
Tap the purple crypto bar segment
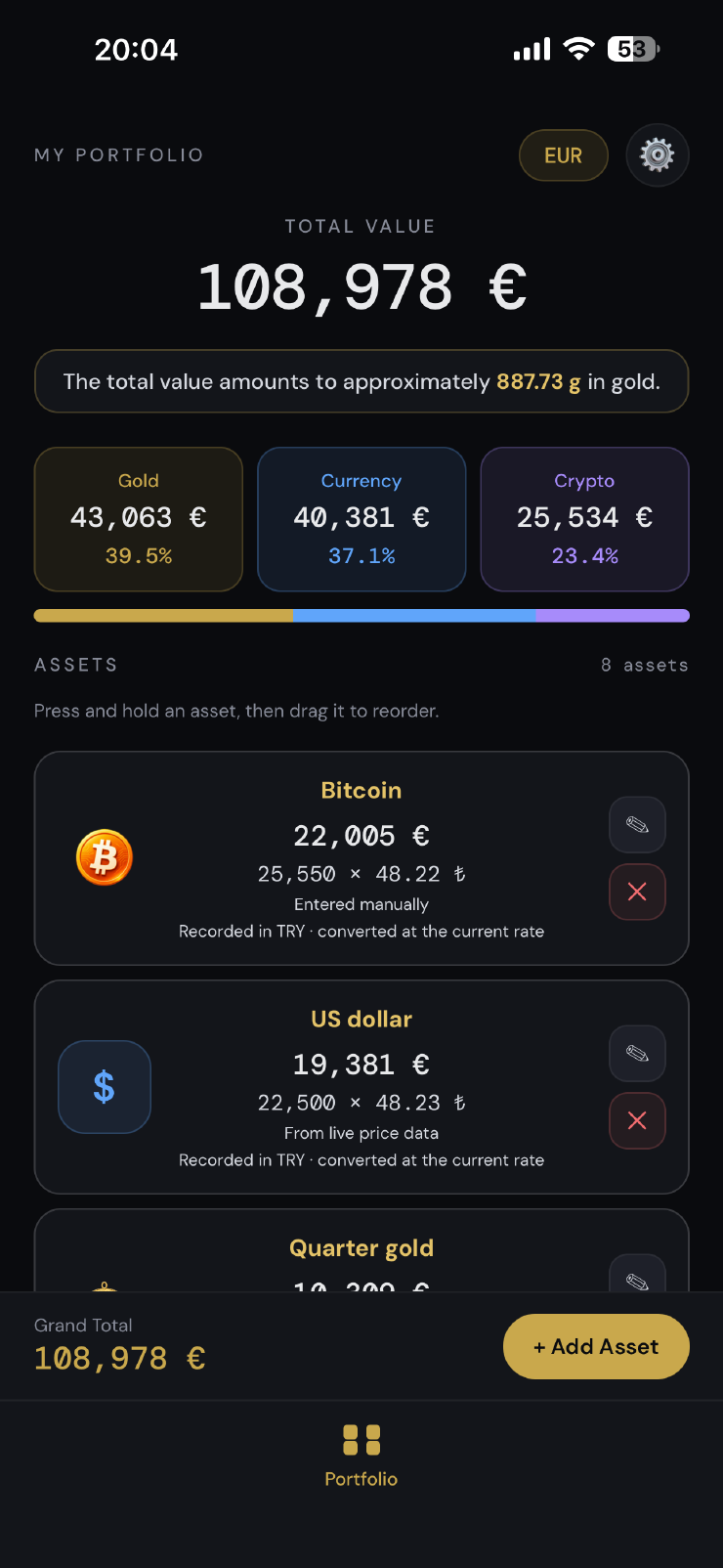[x=613, y=616]
